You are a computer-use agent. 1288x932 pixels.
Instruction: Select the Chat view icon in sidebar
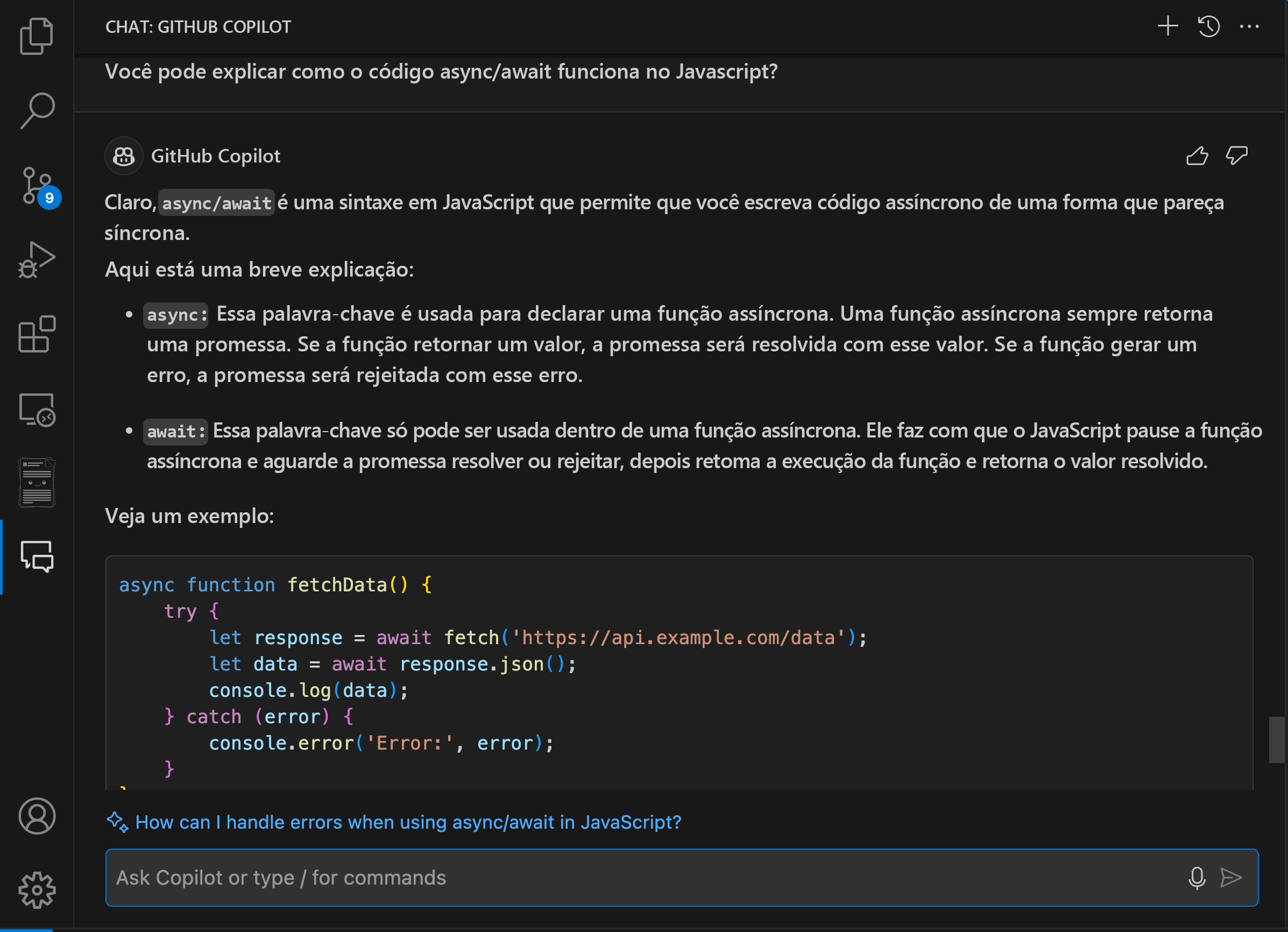37,556
